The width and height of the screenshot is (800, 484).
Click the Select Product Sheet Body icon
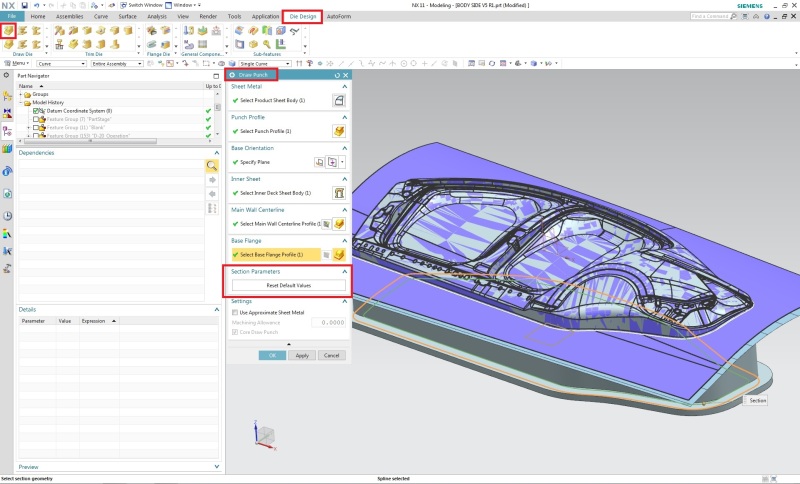(x=339, y=100)
